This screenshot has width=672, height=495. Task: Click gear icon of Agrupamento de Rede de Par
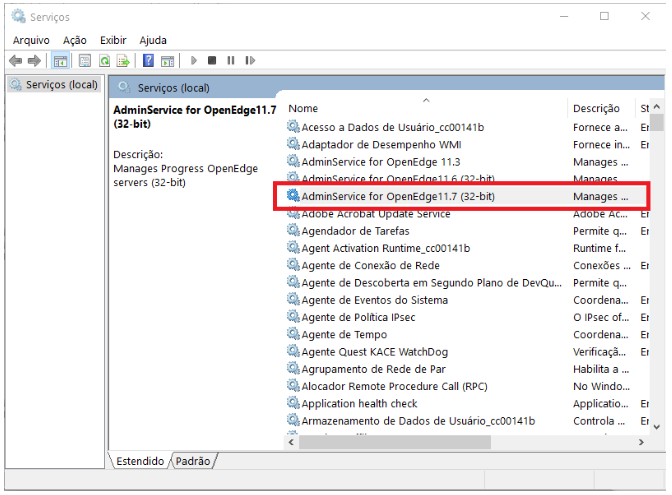(293, 368)
